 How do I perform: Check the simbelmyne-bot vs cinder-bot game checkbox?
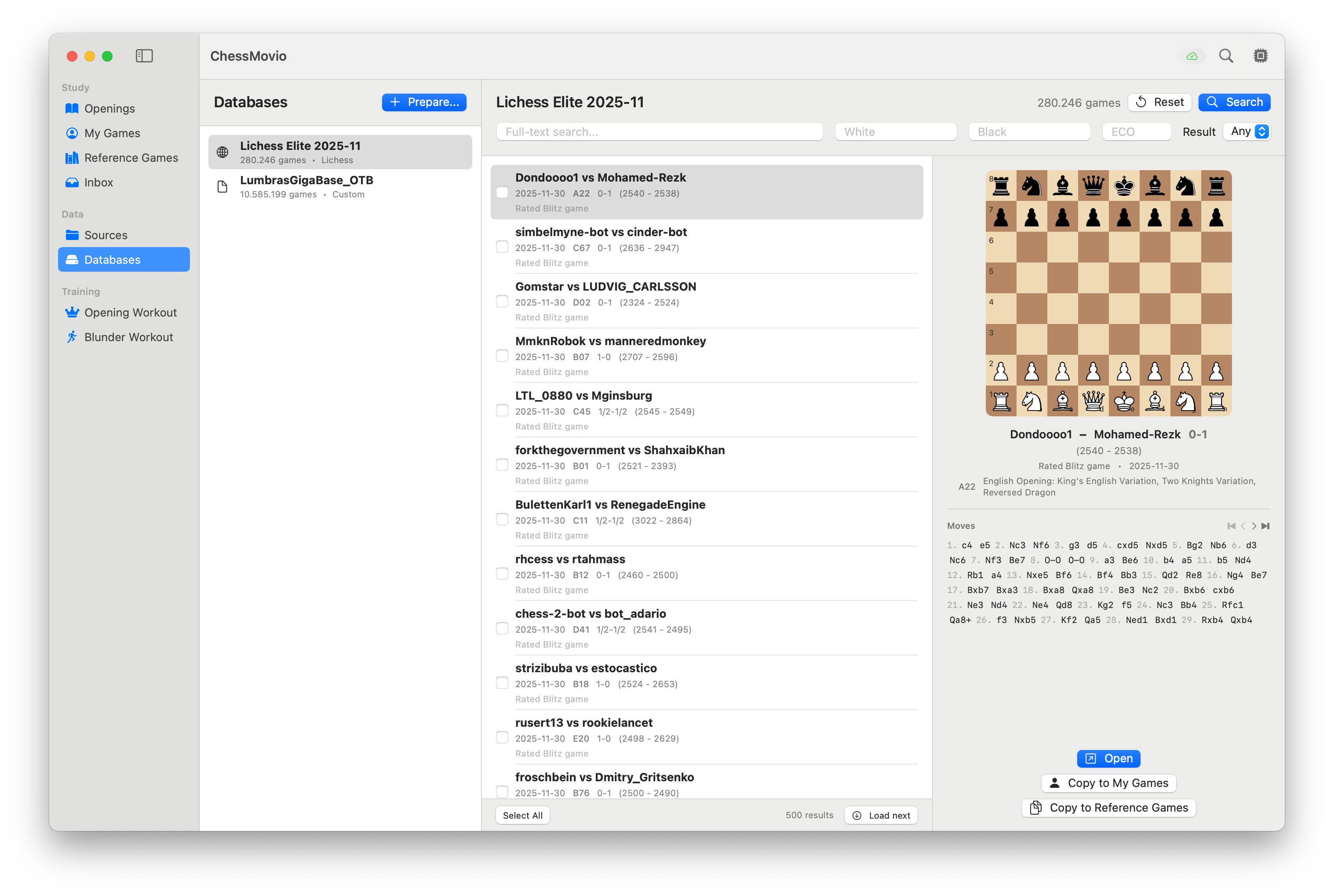point(502,247)
